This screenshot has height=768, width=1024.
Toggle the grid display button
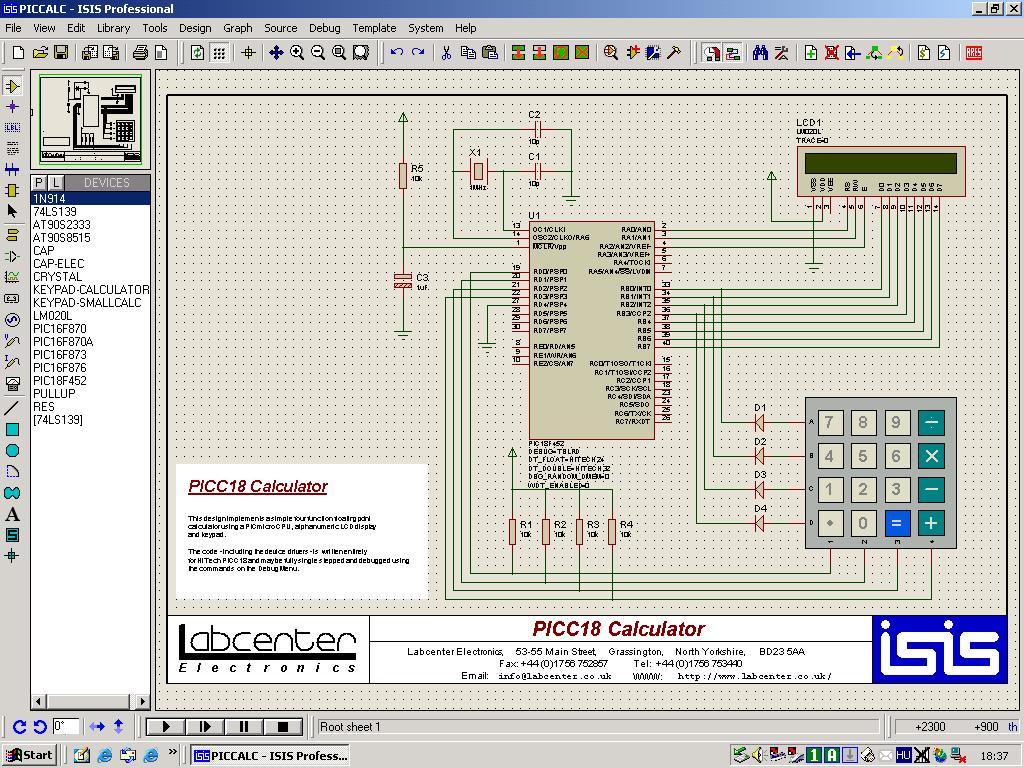point(219,52)
